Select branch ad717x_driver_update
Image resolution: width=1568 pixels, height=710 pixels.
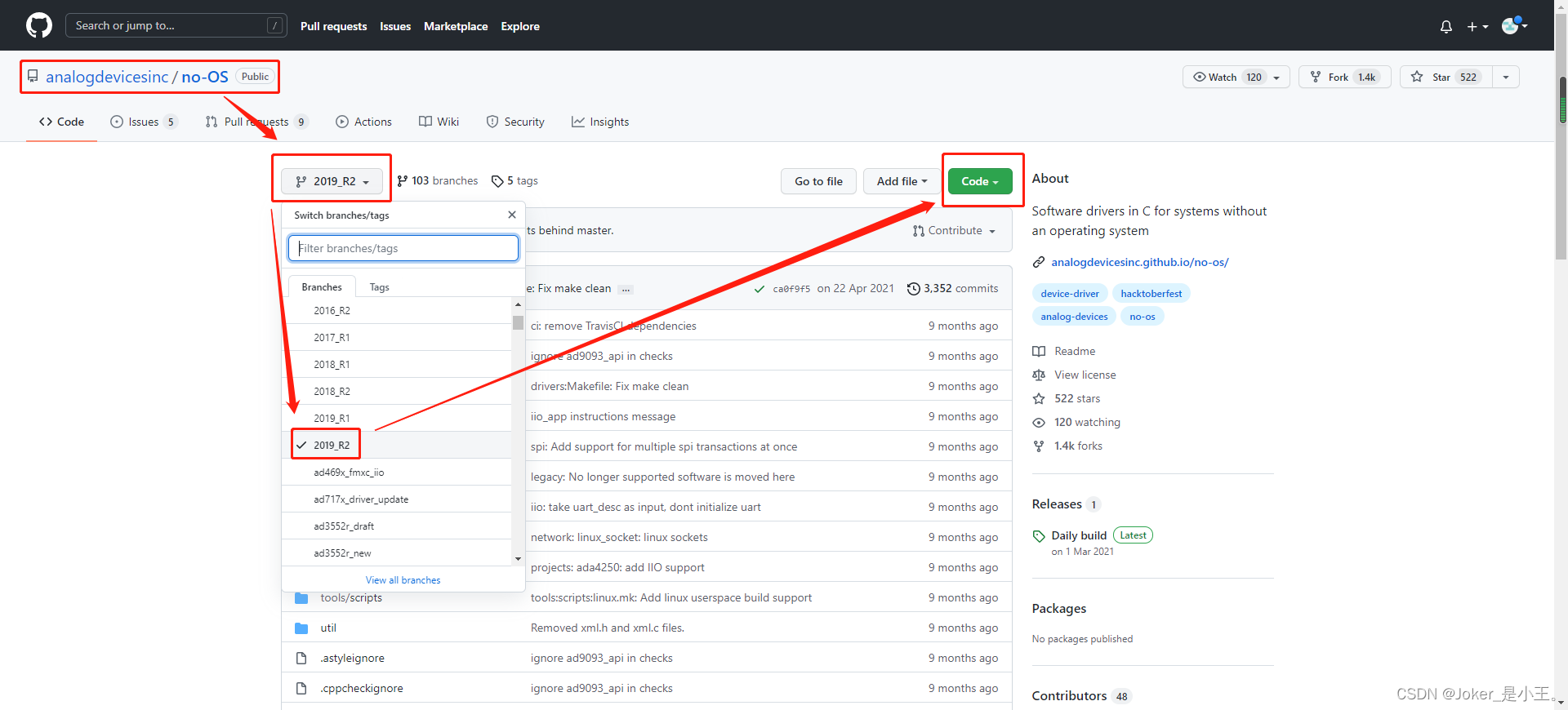click(x=397, y=499)
